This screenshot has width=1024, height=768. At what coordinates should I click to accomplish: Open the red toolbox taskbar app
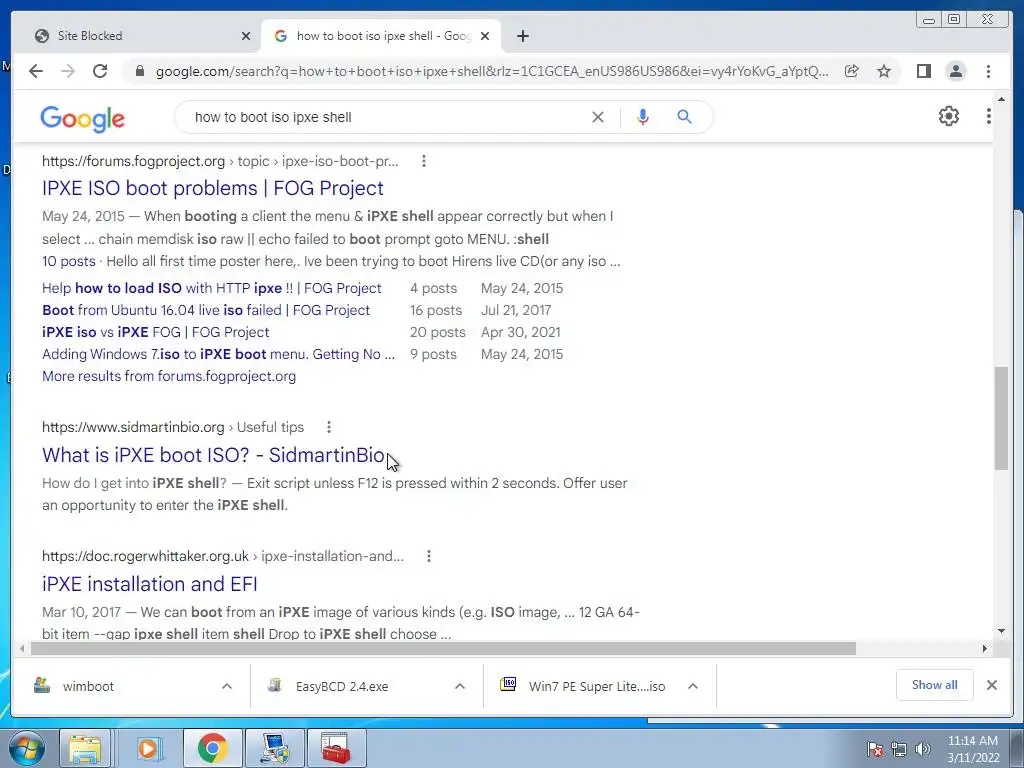coord(336,748)
